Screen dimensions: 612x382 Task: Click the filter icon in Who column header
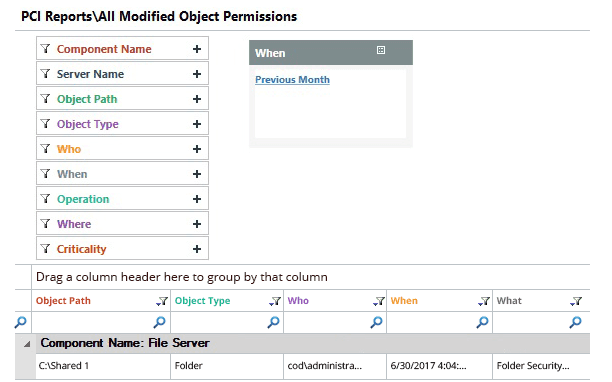tap(379, 301)
